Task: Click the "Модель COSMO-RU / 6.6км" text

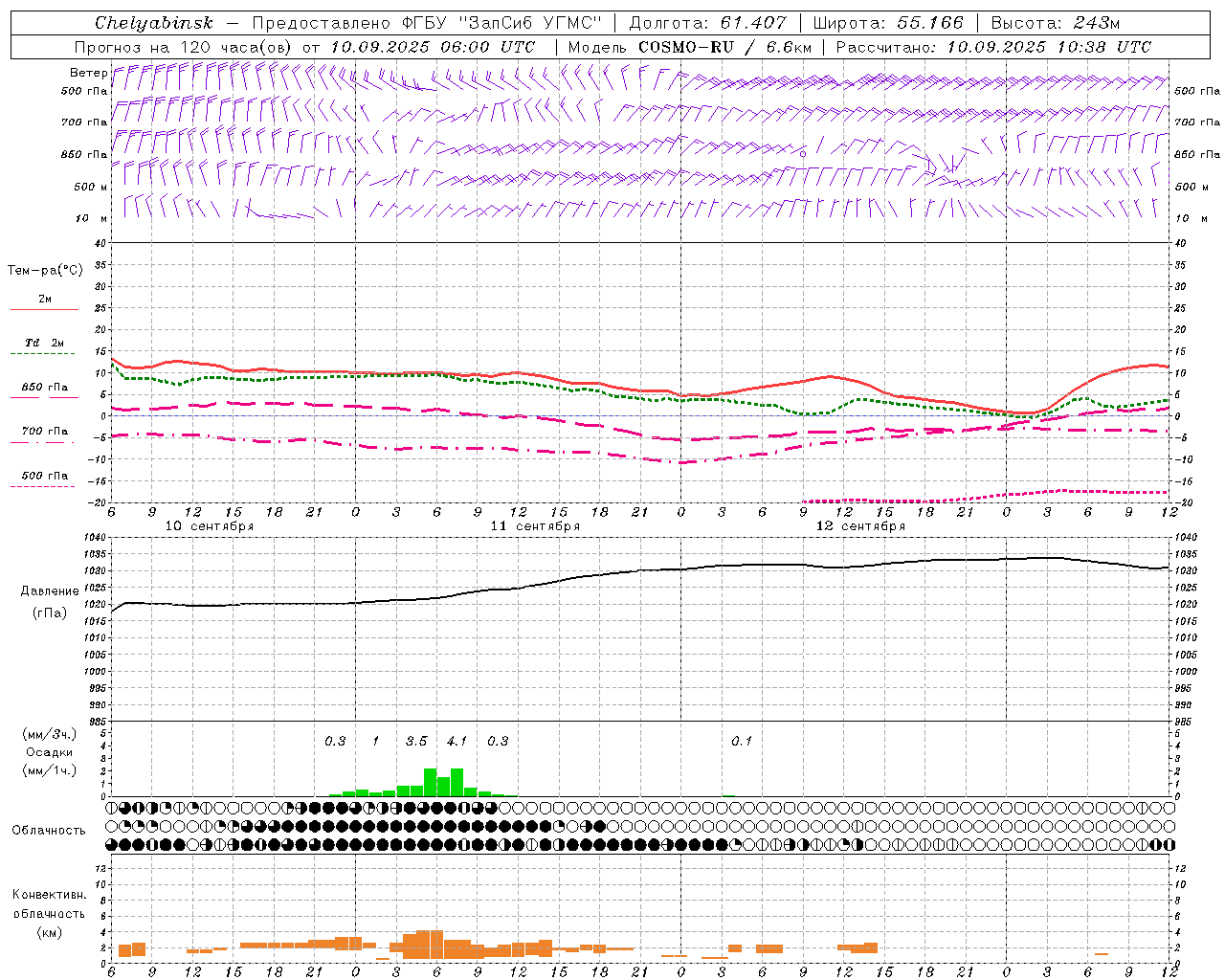Action: [690, 47]
